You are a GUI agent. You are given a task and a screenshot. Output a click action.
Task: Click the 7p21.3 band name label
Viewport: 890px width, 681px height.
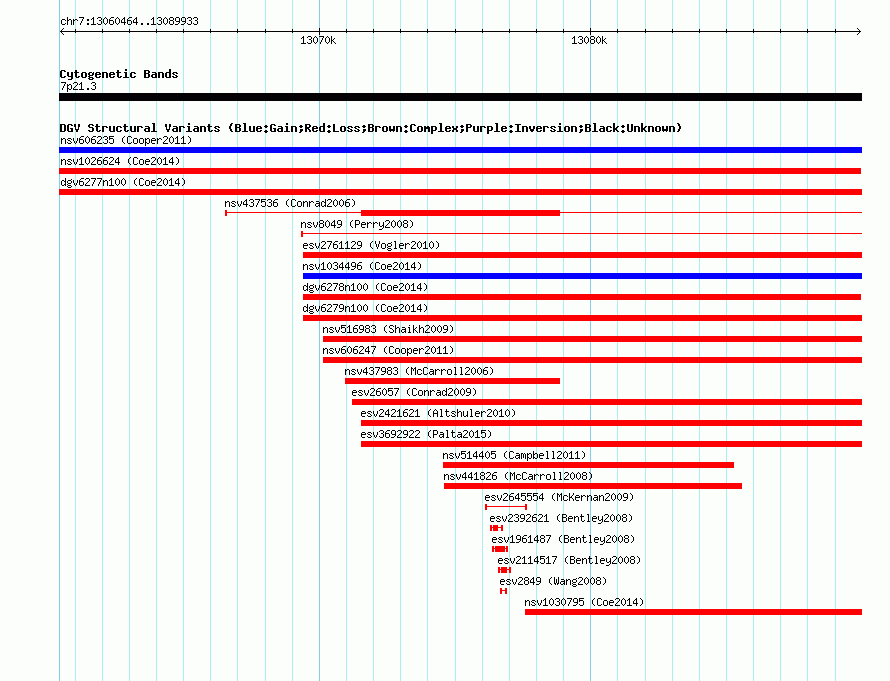pyautogui.click(x=78, y=86)
